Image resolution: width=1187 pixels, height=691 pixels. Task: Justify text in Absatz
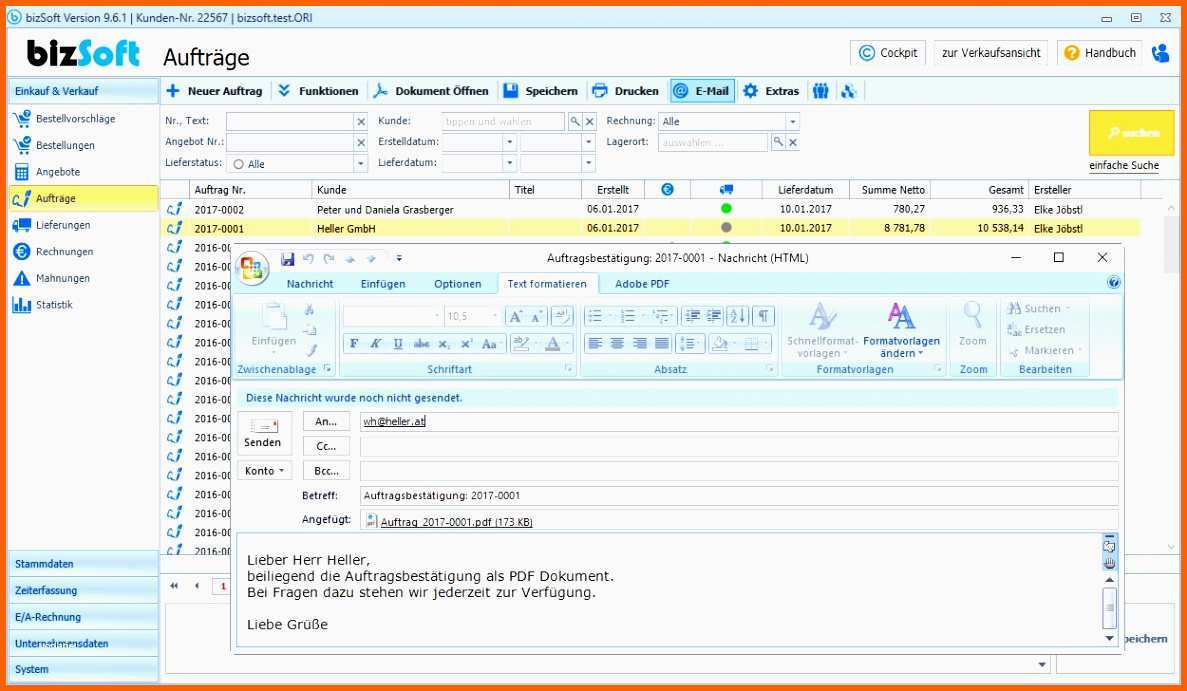[662, 344]
